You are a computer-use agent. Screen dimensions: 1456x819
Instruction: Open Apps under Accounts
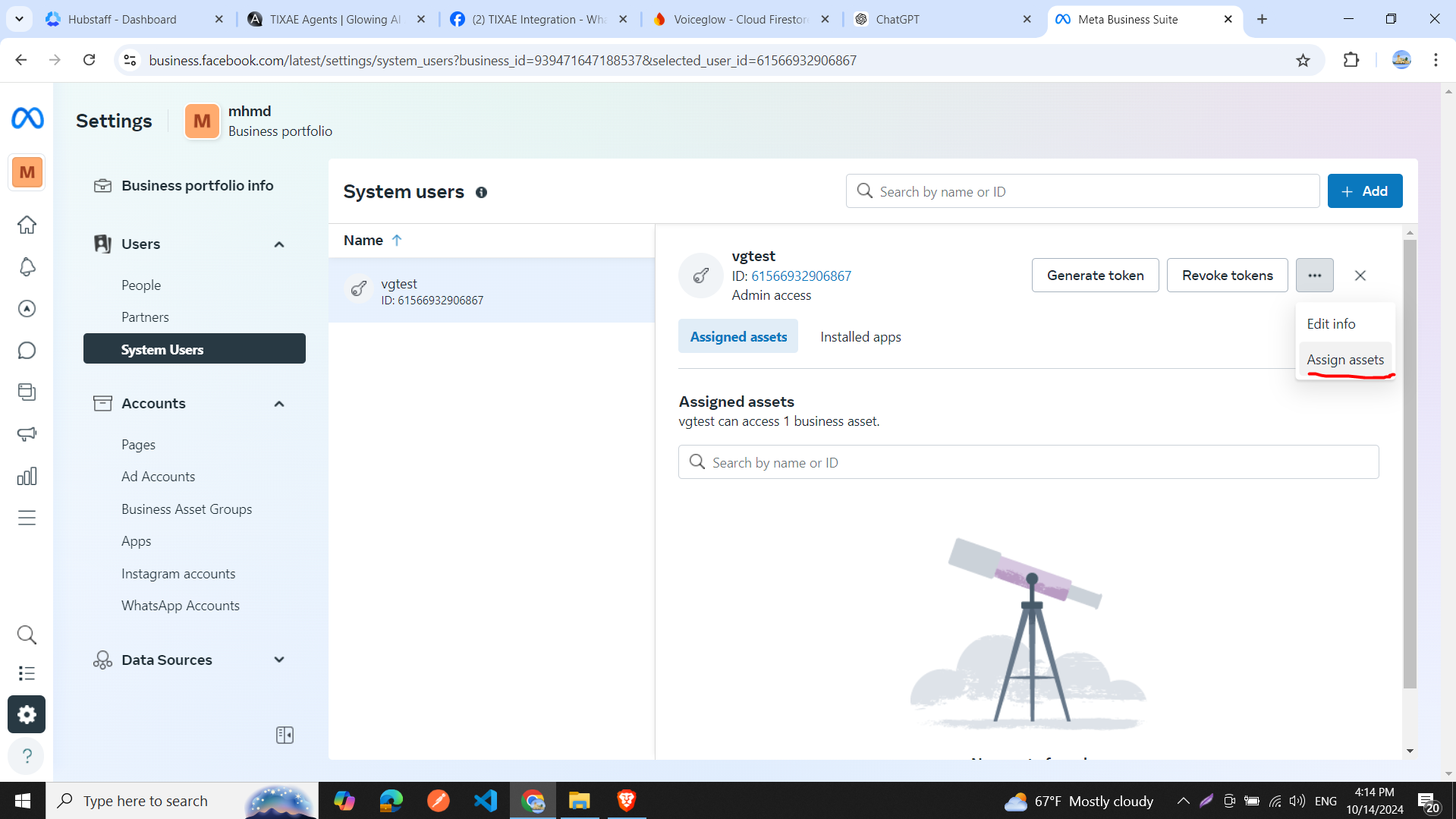click(136, 541)
